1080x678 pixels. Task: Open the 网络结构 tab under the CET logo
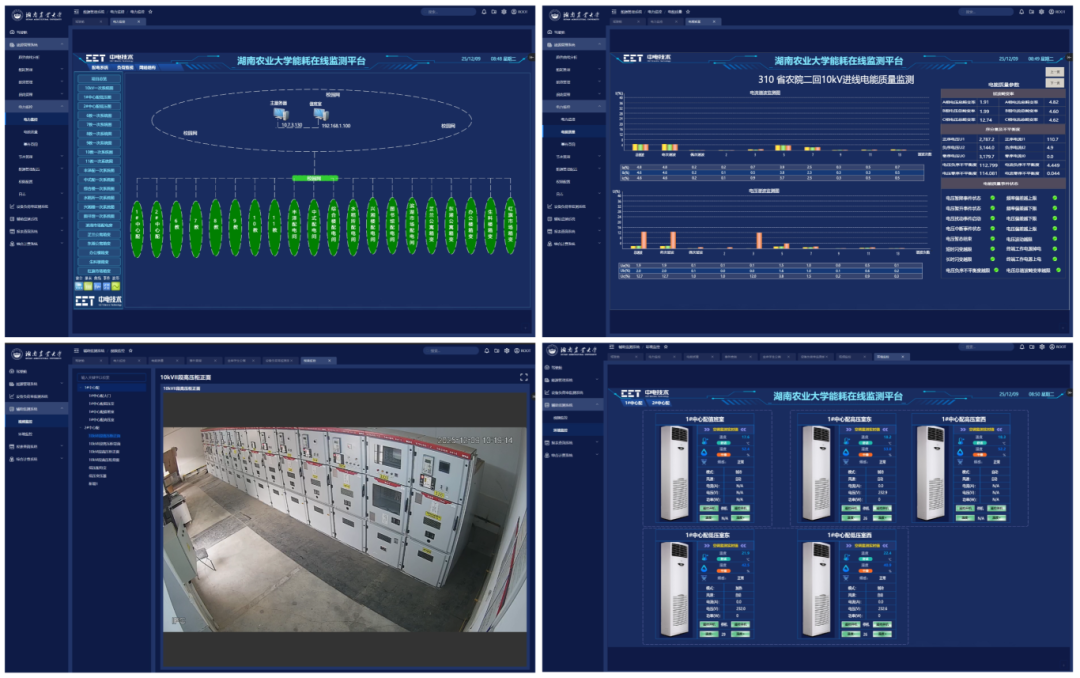click(147, 67)
